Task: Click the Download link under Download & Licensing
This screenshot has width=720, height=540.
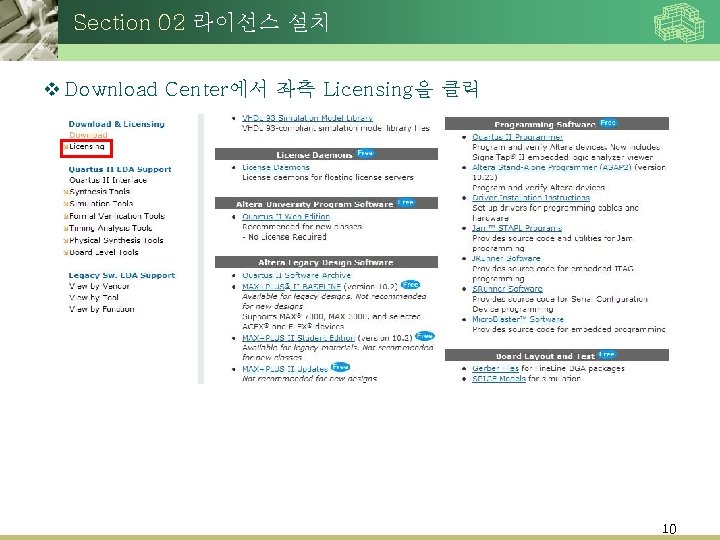Action: (88, 135)
